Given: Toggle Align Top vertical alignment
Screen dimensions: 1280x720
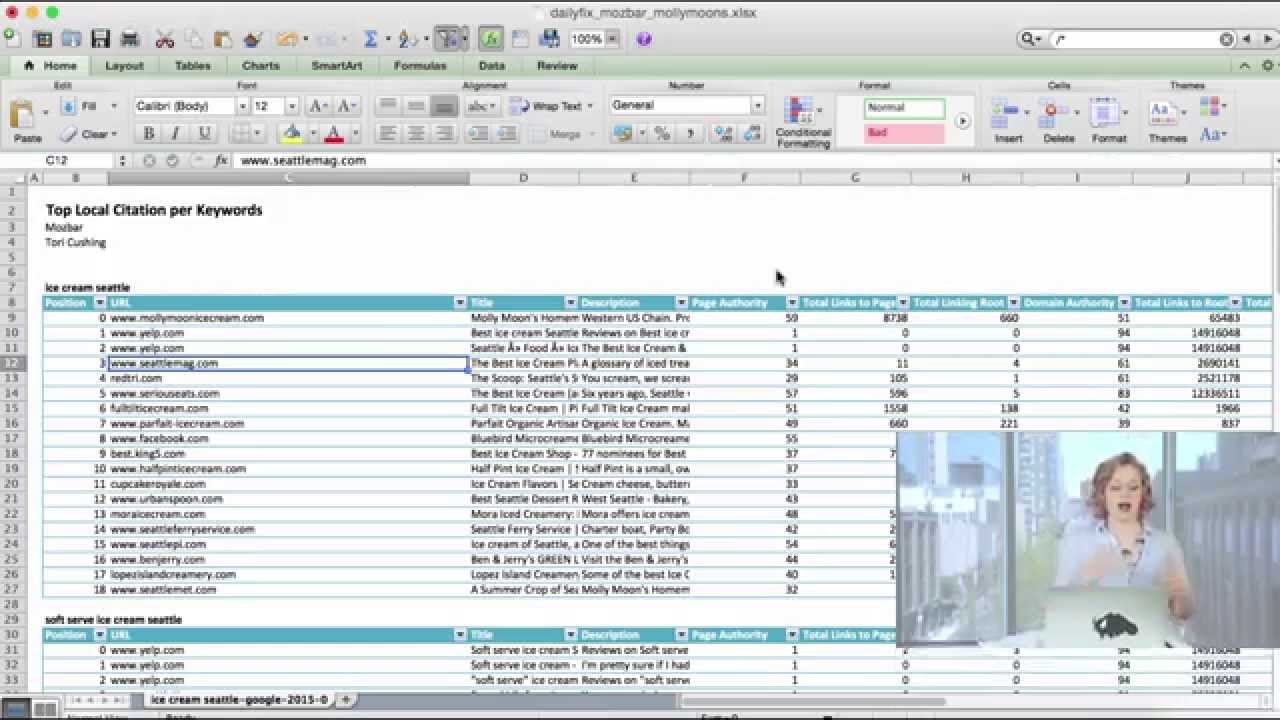Looking at the screenshot, I should [388, 106].
